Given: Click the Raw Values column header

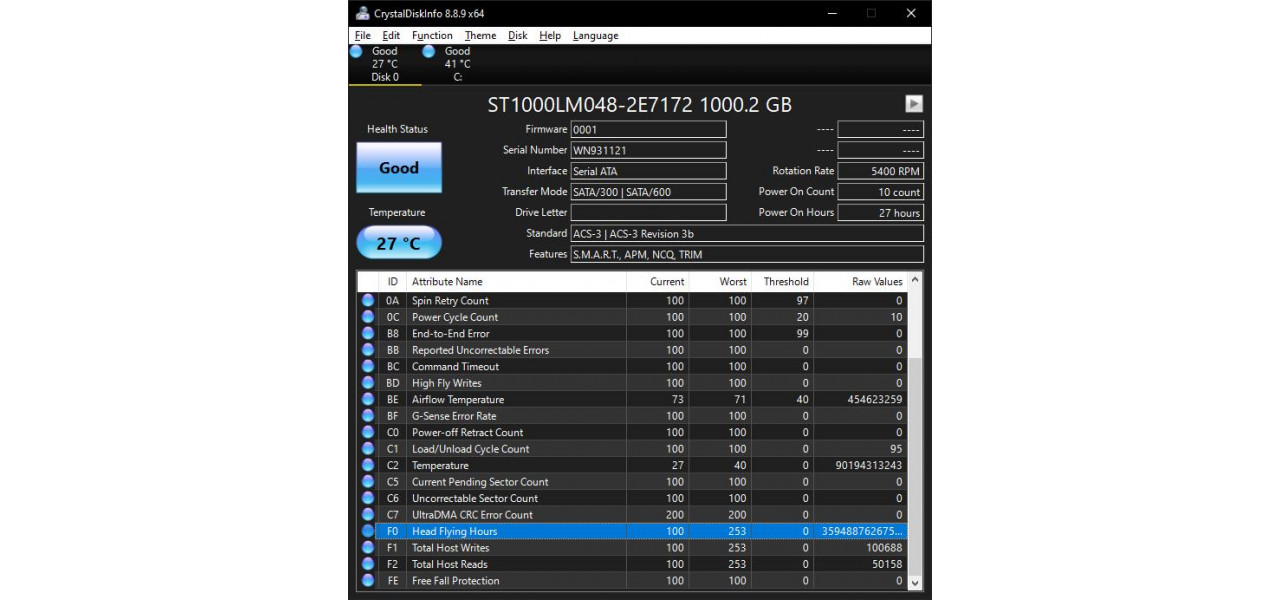Looking at the screenshot, I should pos(860,282).
